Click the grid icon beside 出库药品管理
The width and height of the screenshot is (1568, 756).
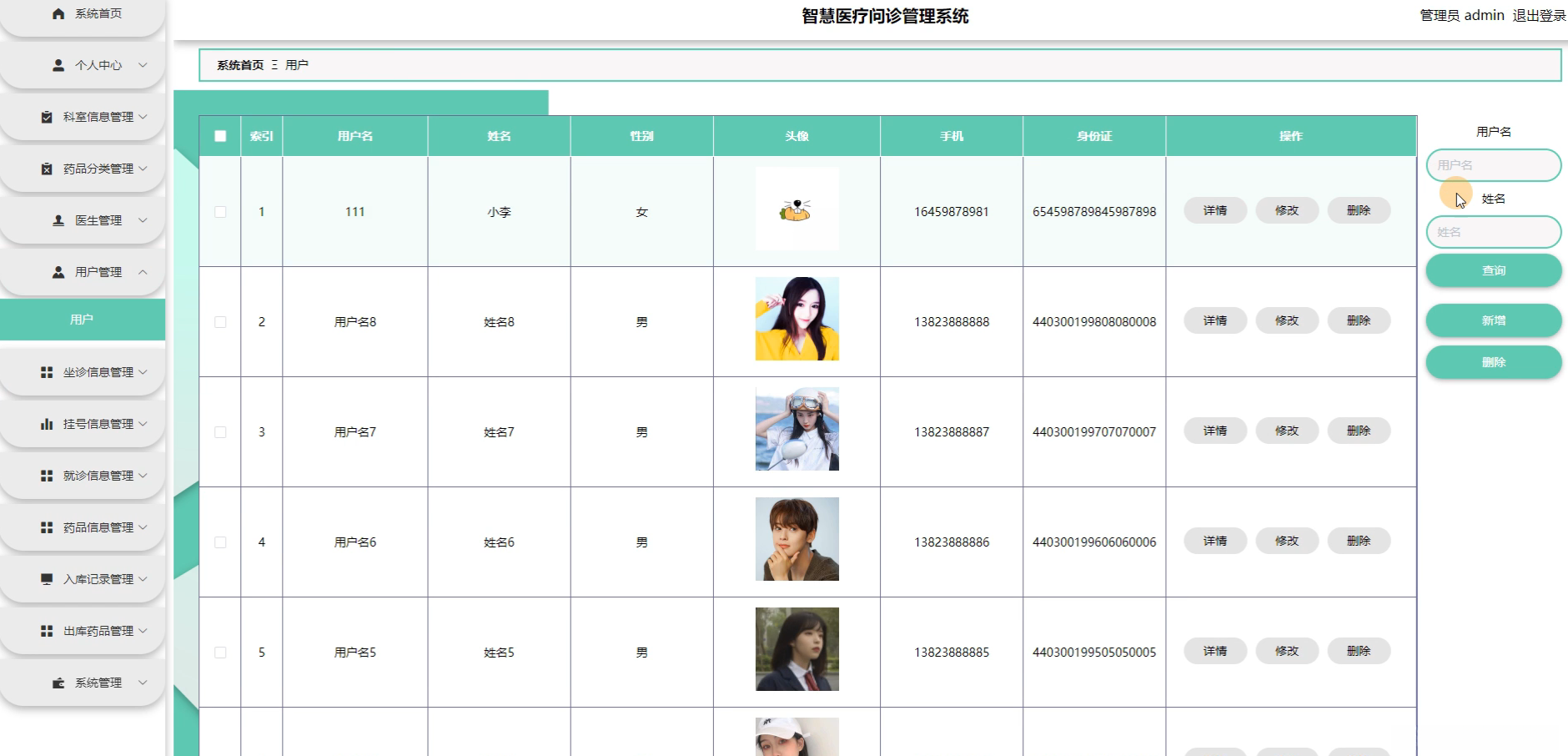tap(47, 631)
